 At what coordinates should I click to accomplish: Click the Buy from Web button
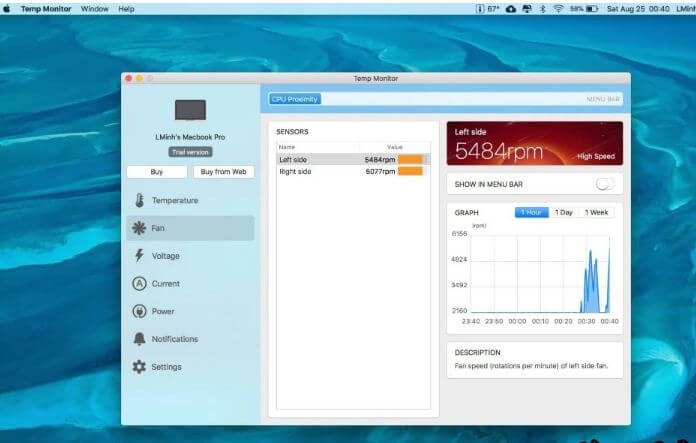click(223, 172)
